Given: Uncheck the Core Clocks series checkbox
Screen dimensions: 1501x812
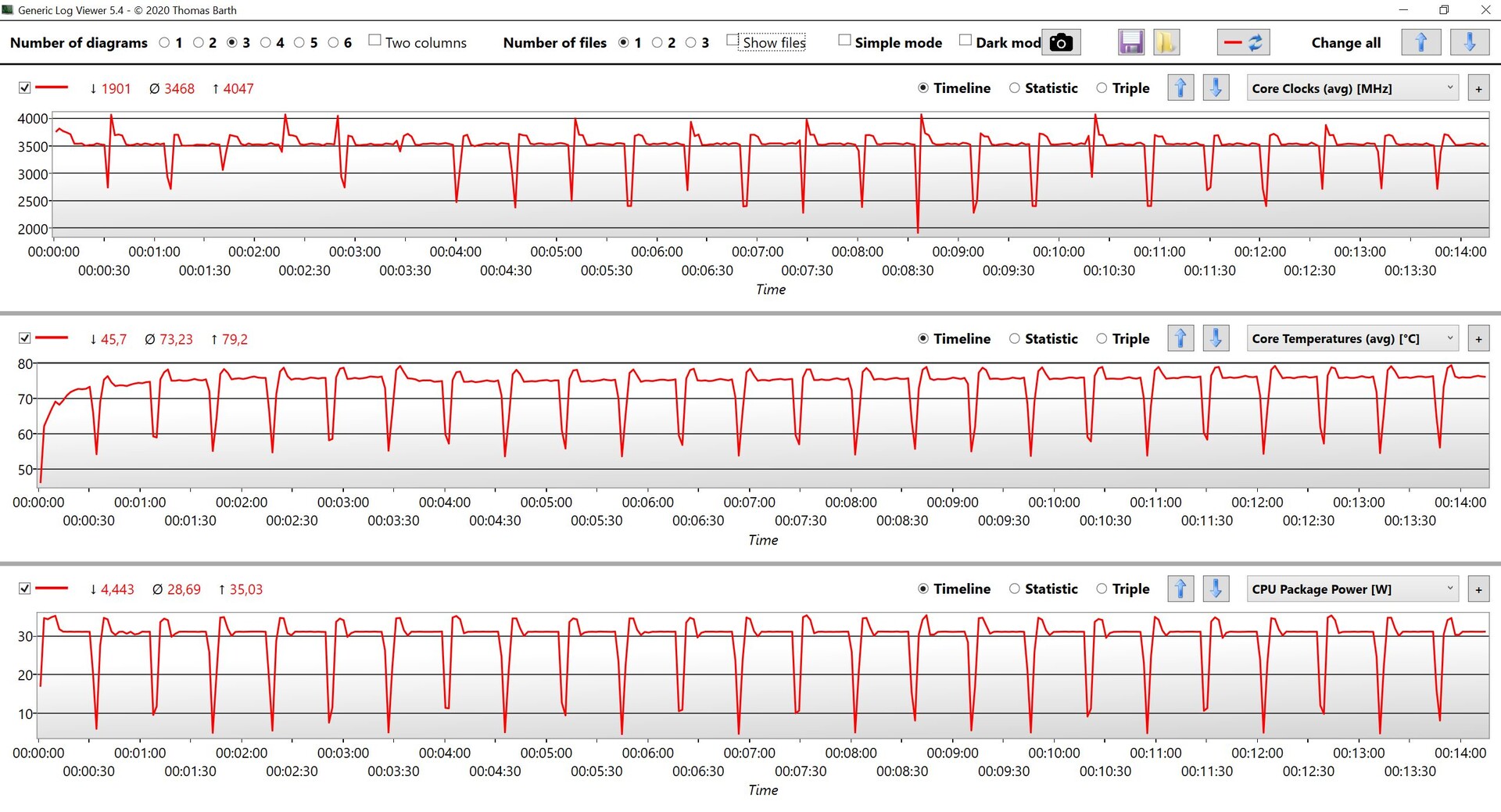Looking at the screenshot, I should tap(25, 88).
